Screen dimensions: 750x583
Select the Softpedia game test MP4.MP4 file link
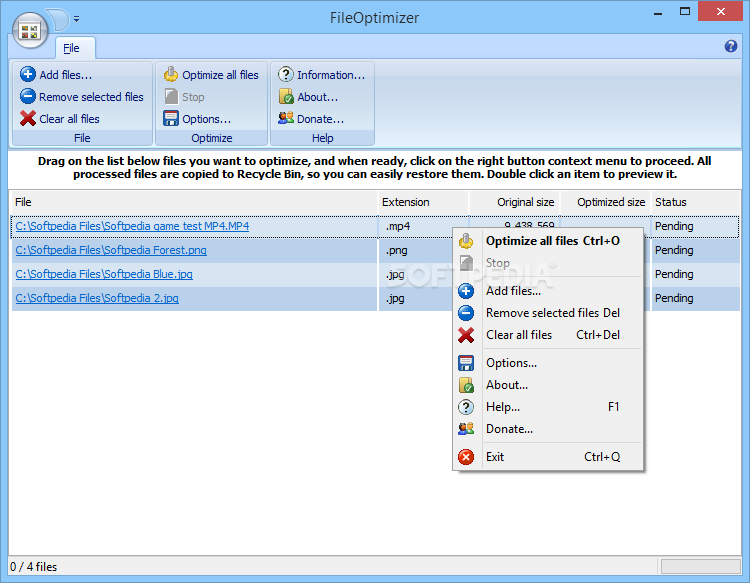(132, 226)
